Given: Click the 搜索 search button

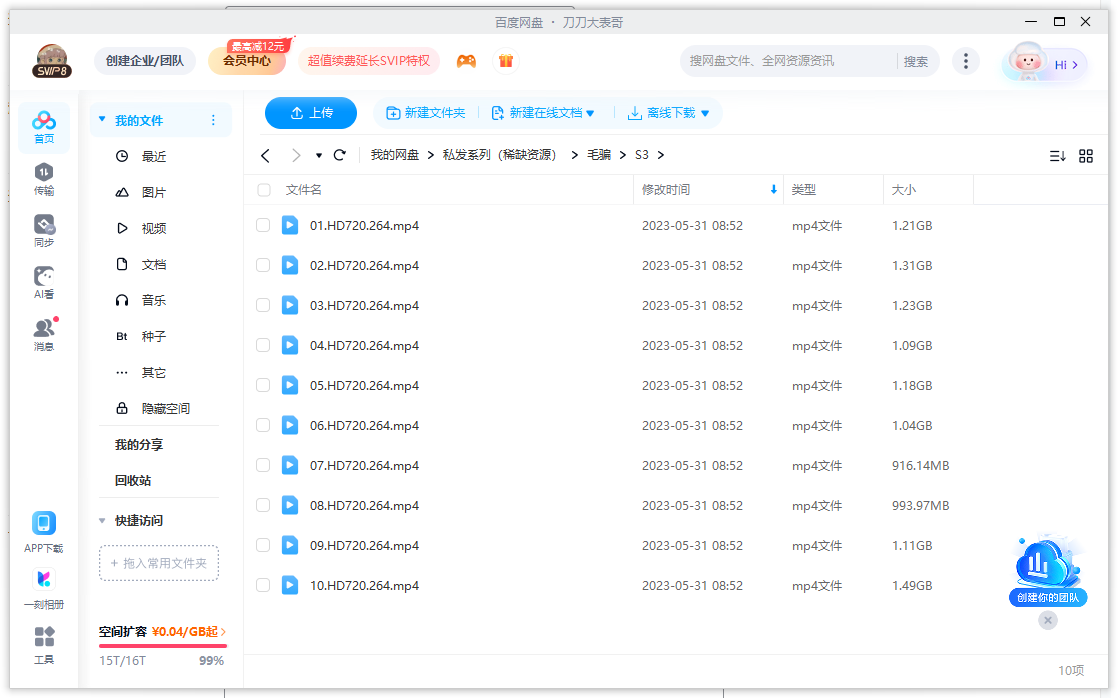Looking at the screenshot, I should (x=916, y=62).
